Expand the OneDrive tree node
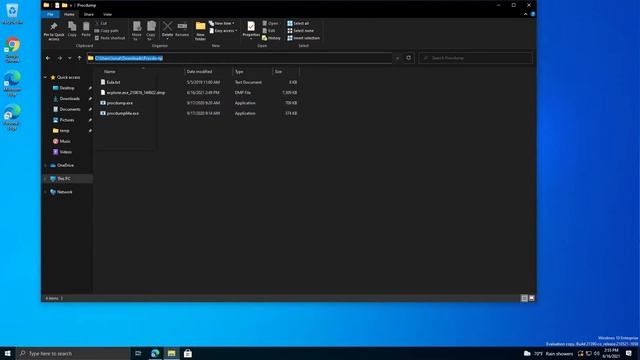This screenshot has height=360, width=640. (45, 165)
